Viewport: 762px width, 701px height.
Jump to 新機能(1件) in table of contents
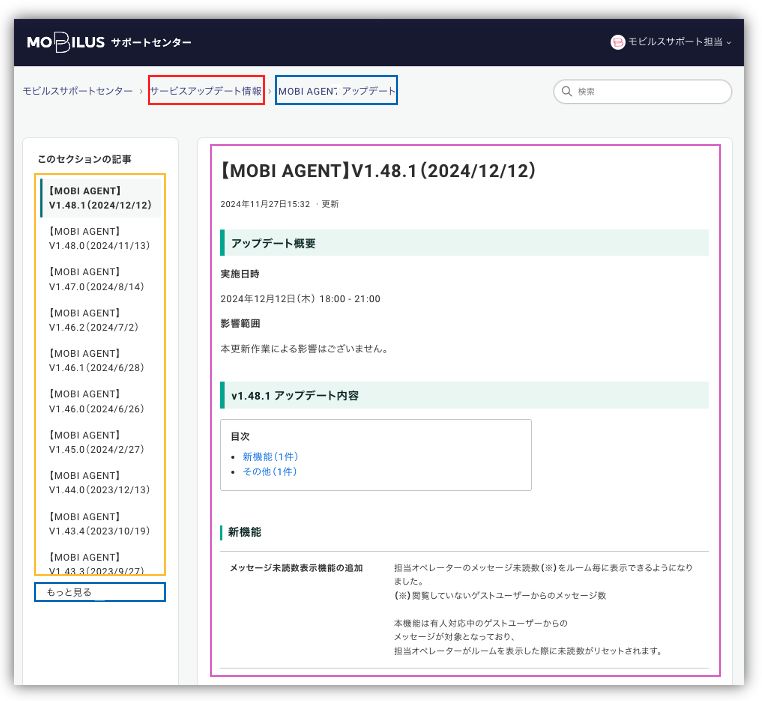tap(270, 456)
